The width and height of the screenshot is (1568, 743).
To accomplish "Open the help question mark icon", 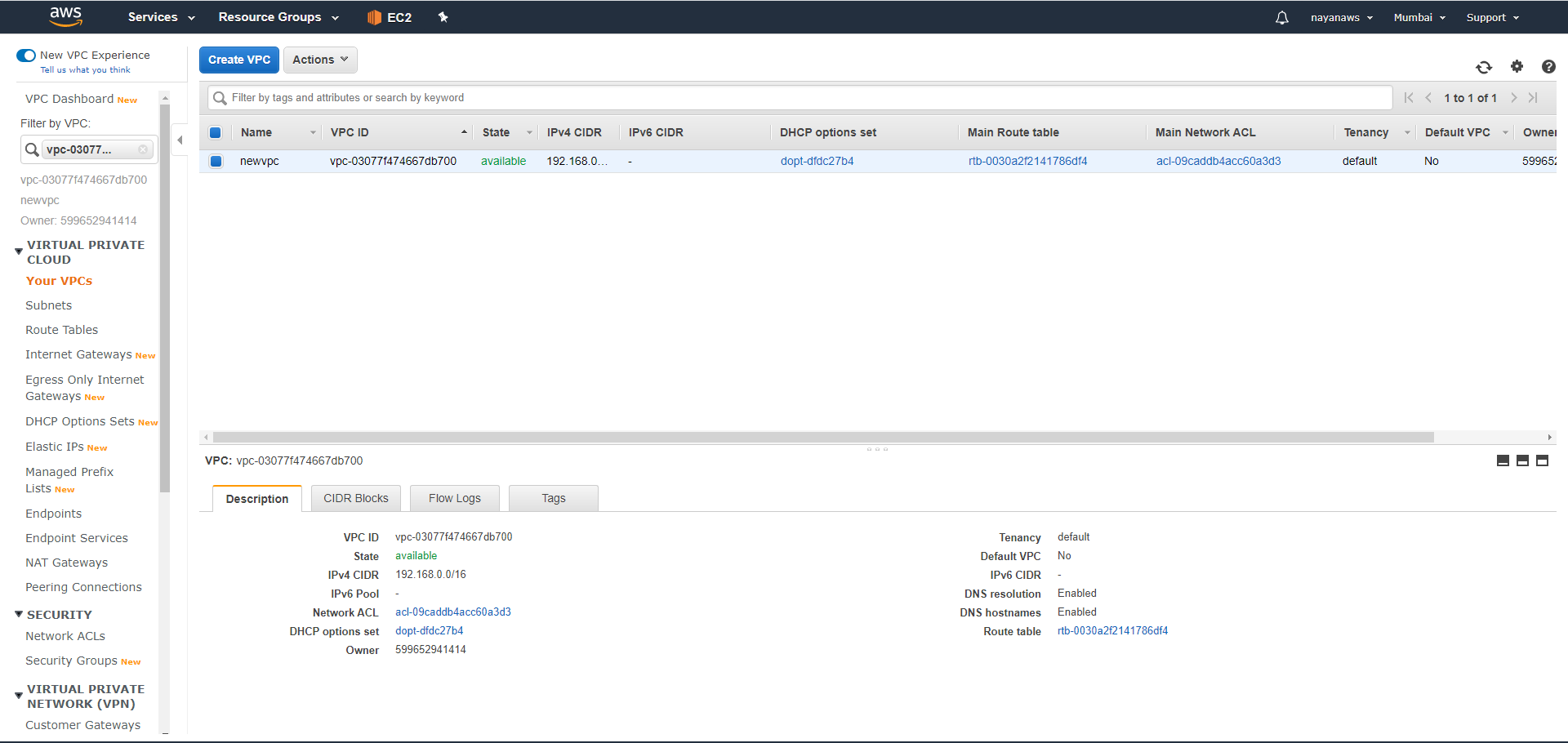I will 1548,68.
